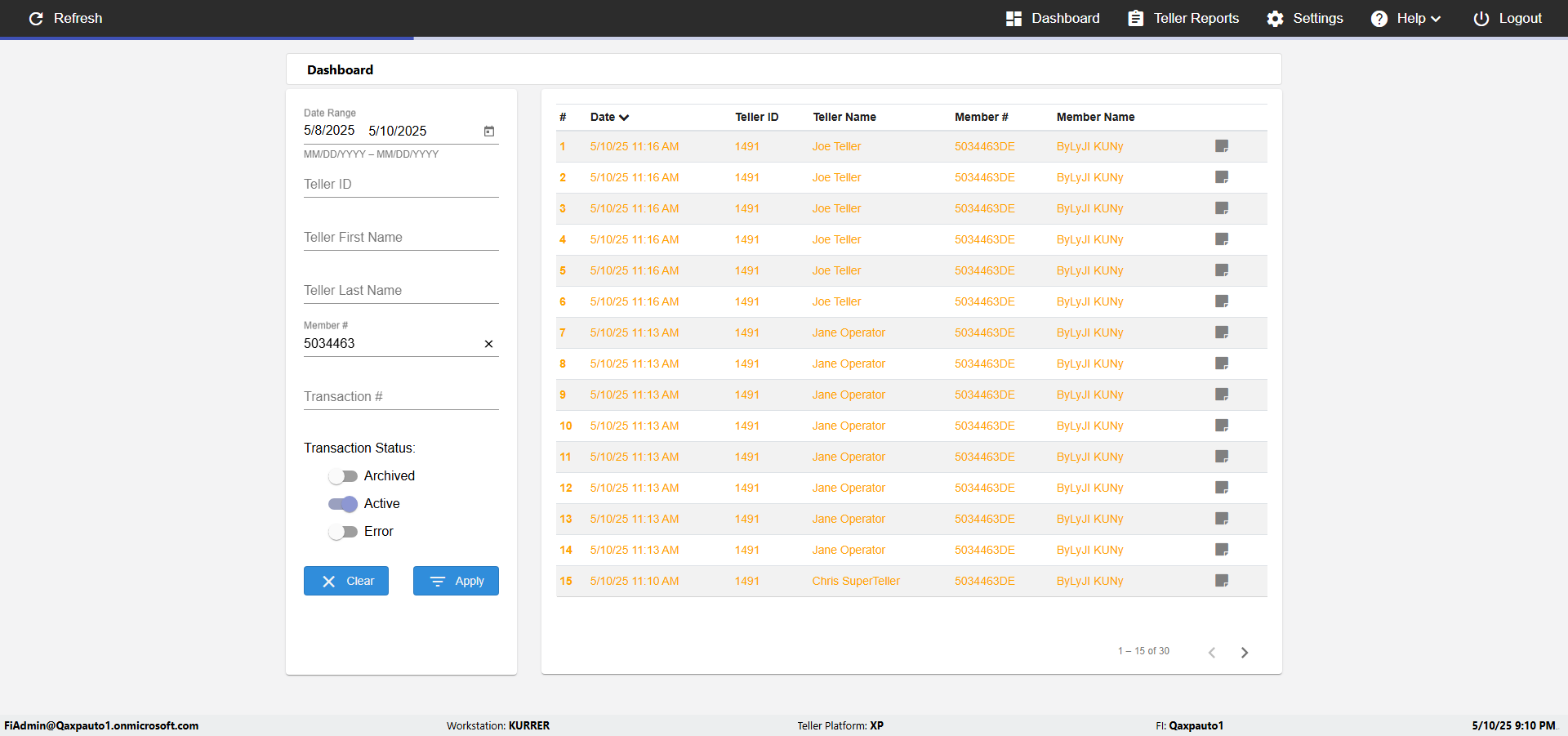The width and height of the screenshot is (1568, 736).
Task: Open note icon for row 6
Action: pyautogui.click(x=1222, y=301)
